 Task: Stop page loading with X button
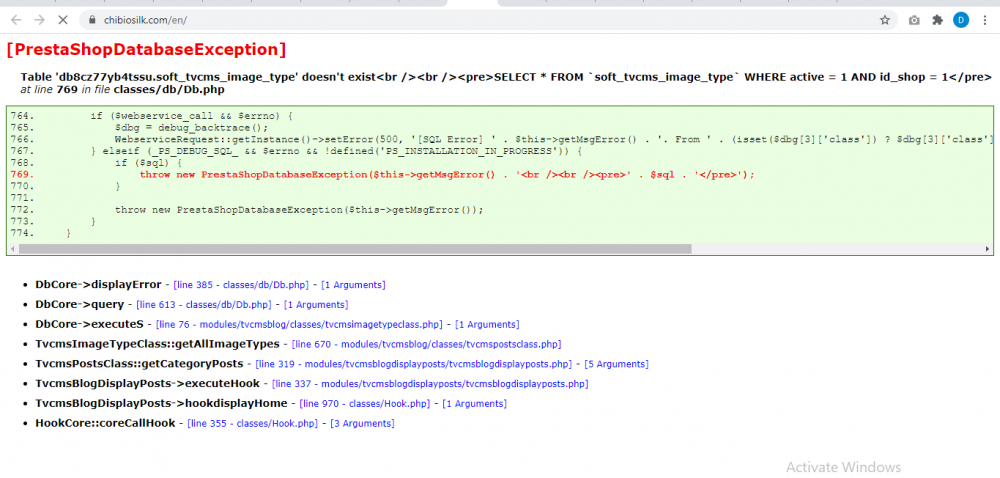coord(62,20)
